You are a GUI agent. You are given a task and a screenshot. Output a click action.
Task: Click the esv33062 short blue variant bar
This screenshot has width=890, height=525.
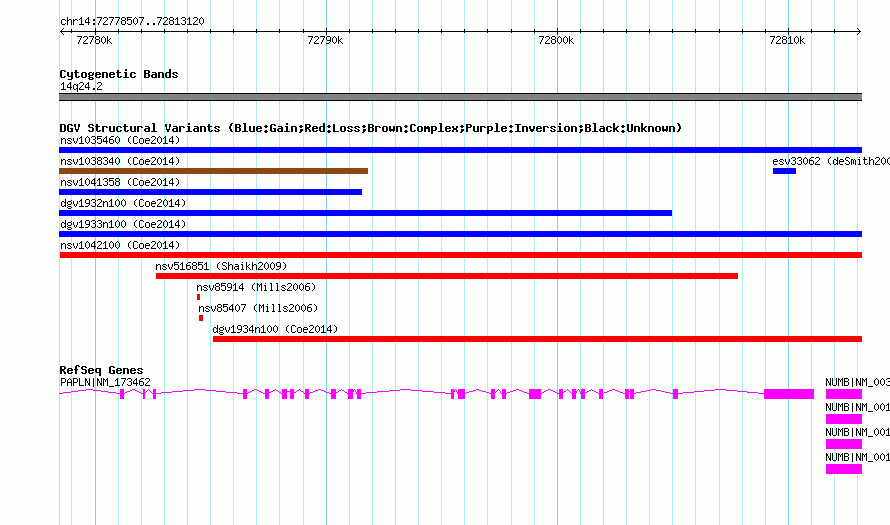point(784,171)
